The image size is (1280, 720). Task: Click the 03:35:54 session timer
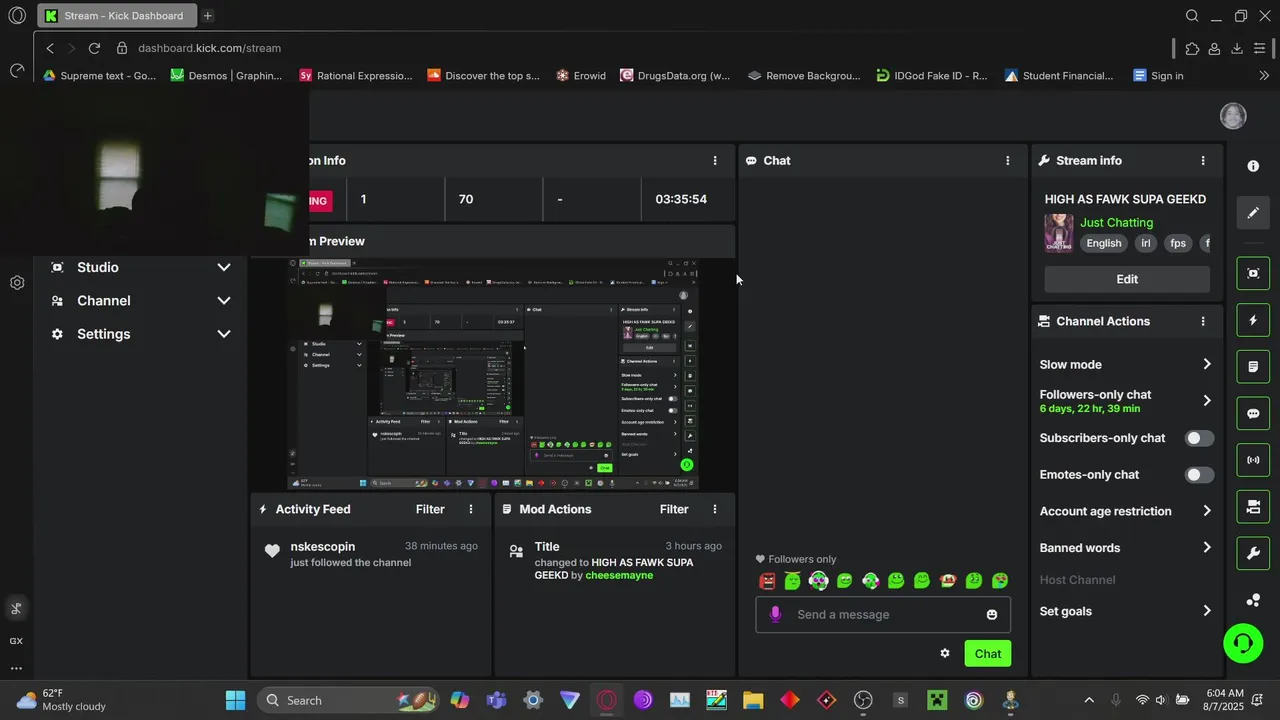pyautogui.click(x=681, y=199)
